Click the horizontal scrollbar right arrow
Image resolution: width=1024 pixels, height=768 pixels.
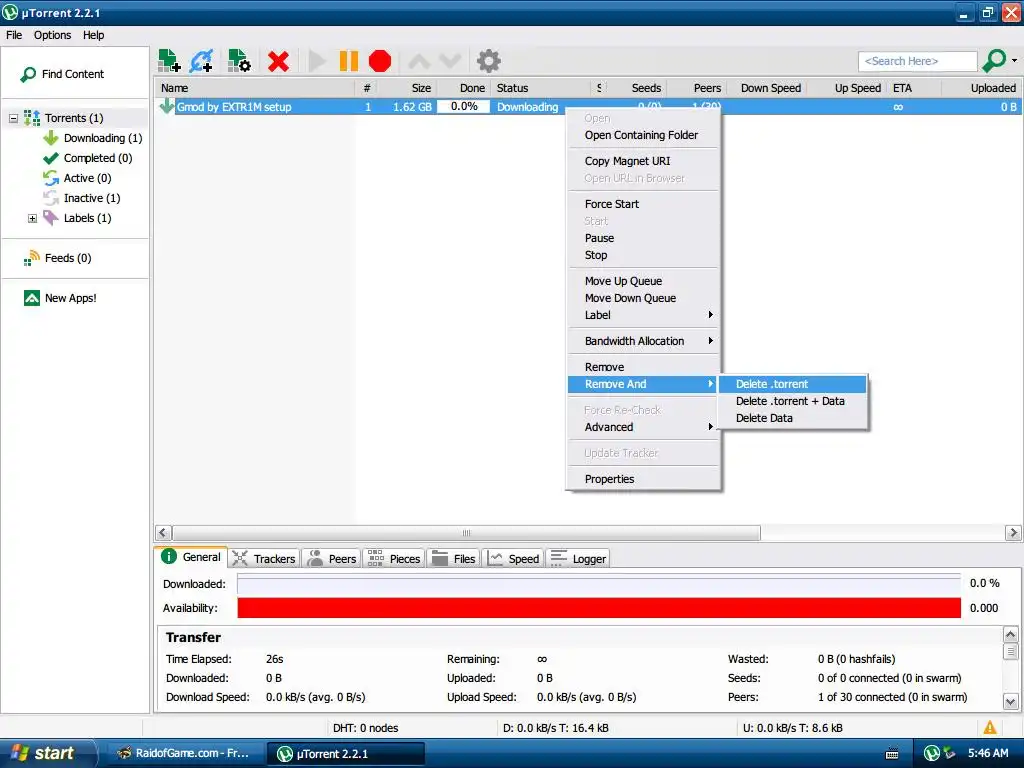(1013, 533)
